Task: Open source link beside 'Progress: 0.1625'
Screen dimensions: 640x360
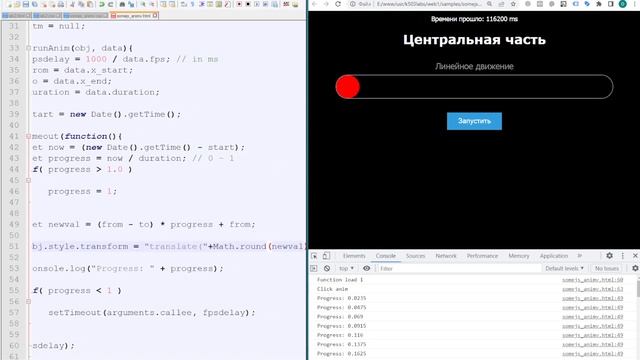Action: point(592,354)
